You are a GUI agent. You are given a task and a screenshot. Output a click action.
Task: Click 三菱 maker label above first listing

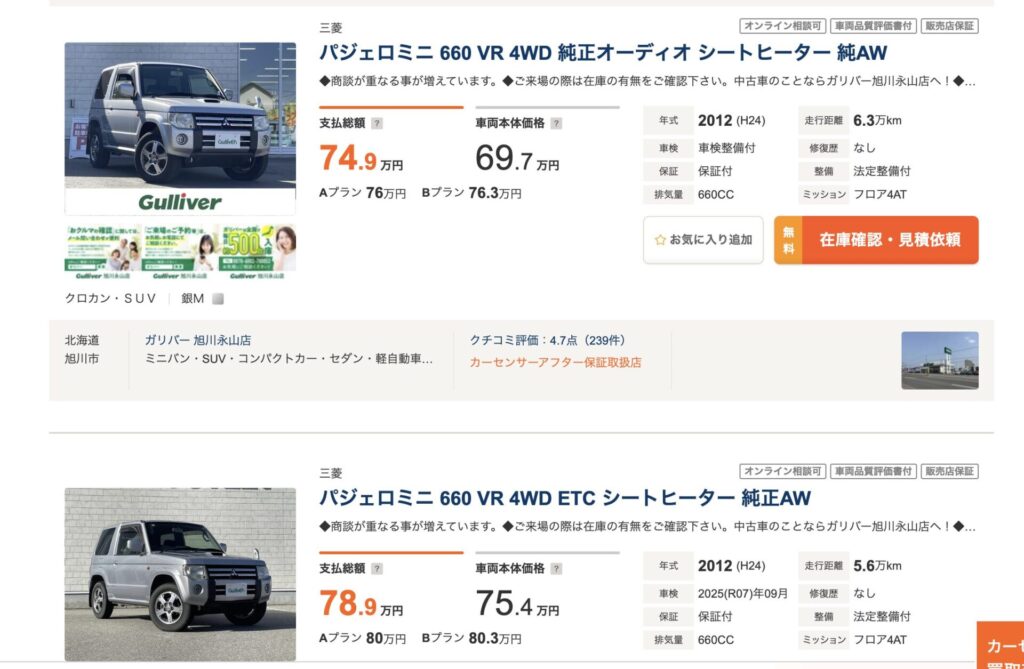click(x=331, y=27)
